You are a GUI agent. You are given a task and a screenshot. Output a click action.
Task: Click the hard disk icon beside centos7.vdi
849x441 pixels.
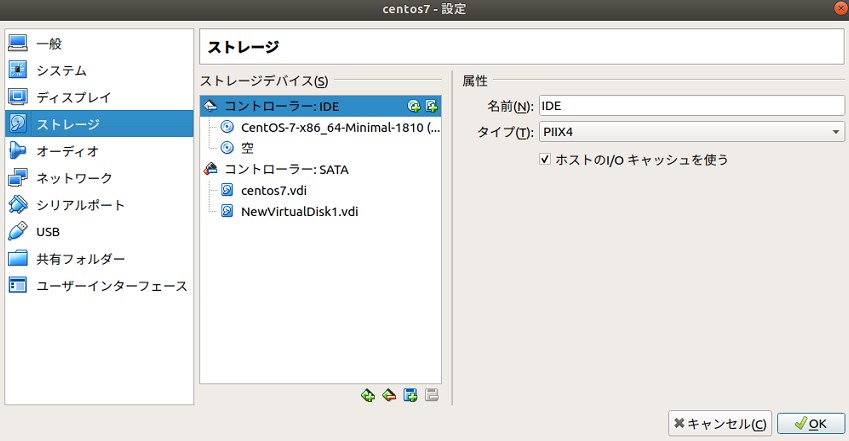pos(227,191)
